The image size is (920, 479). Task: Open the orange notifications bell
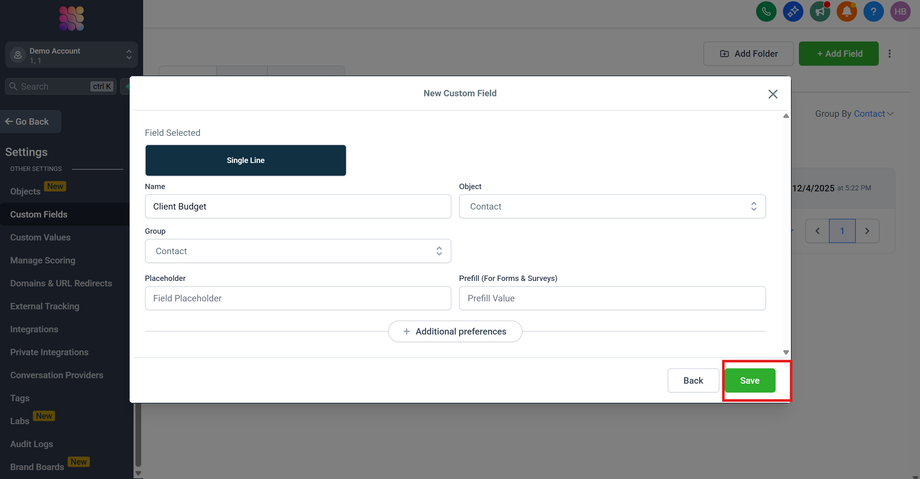[846, 12]
